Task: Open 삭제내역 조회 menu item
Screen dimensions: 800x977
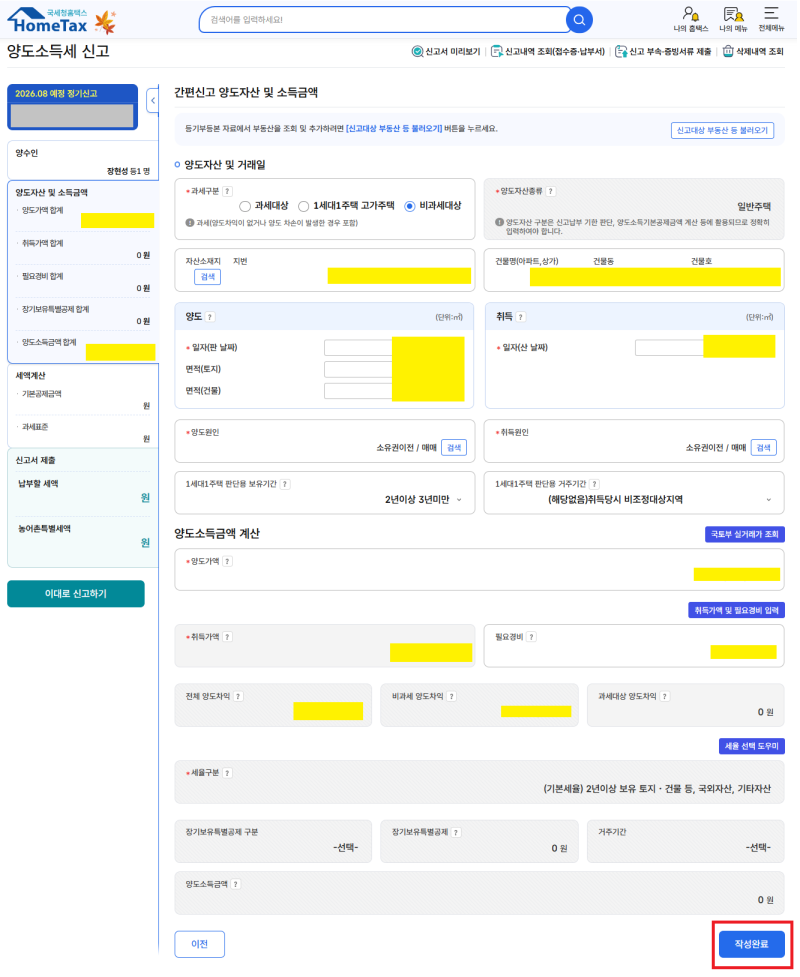Action: coord(753,52)
